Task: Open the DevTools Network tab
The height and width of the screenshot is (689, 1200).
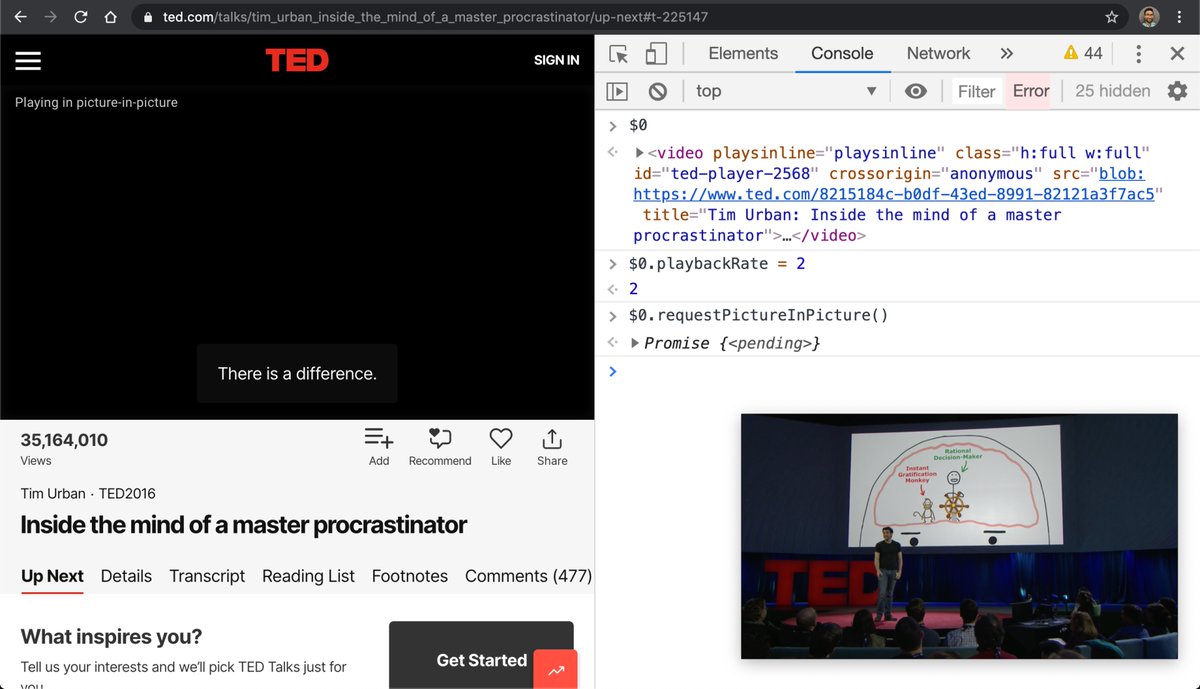Action: (x=938, y=54)
